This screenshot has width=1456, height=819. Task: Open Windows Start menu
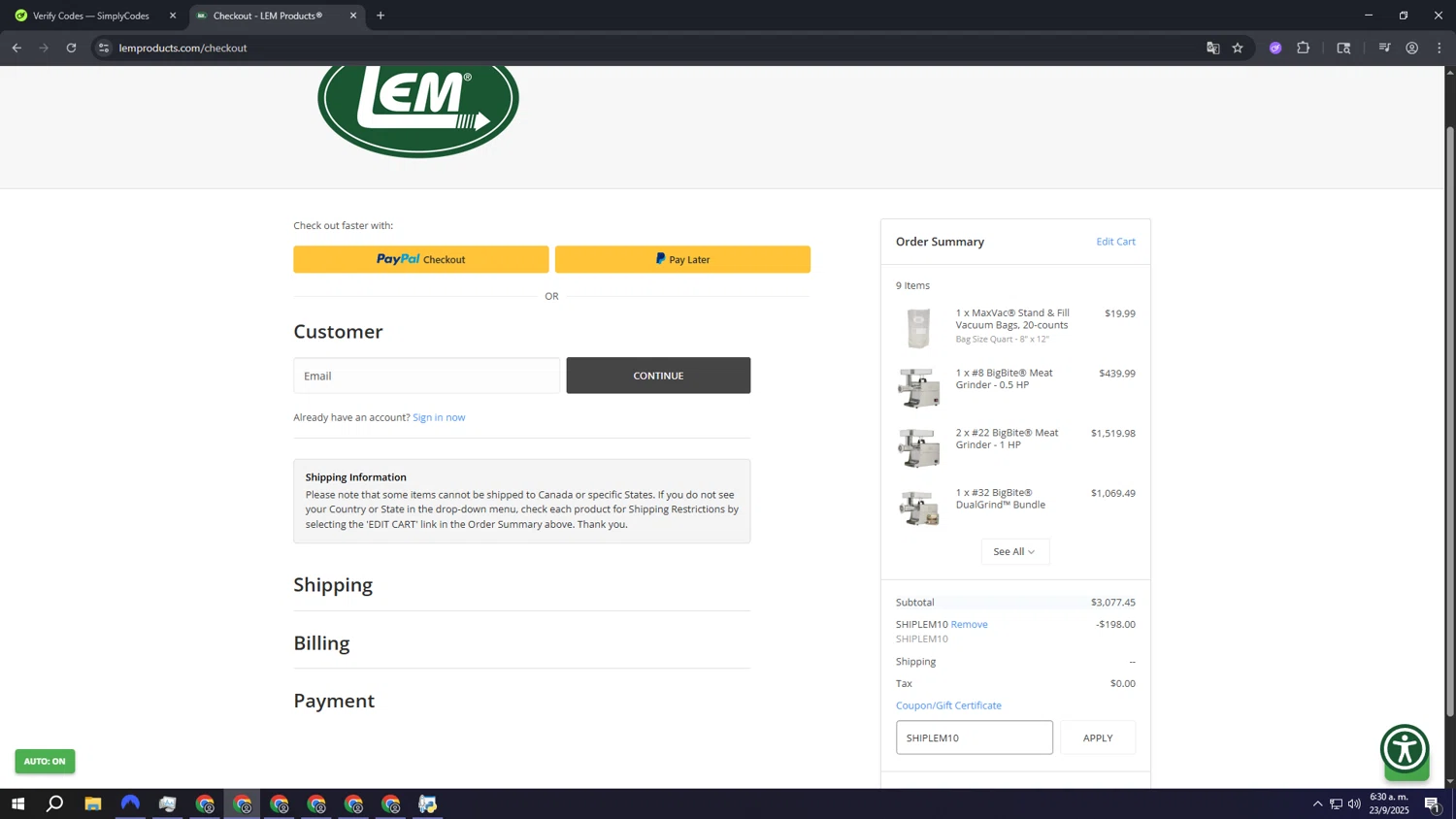click(x=17, y=803)
